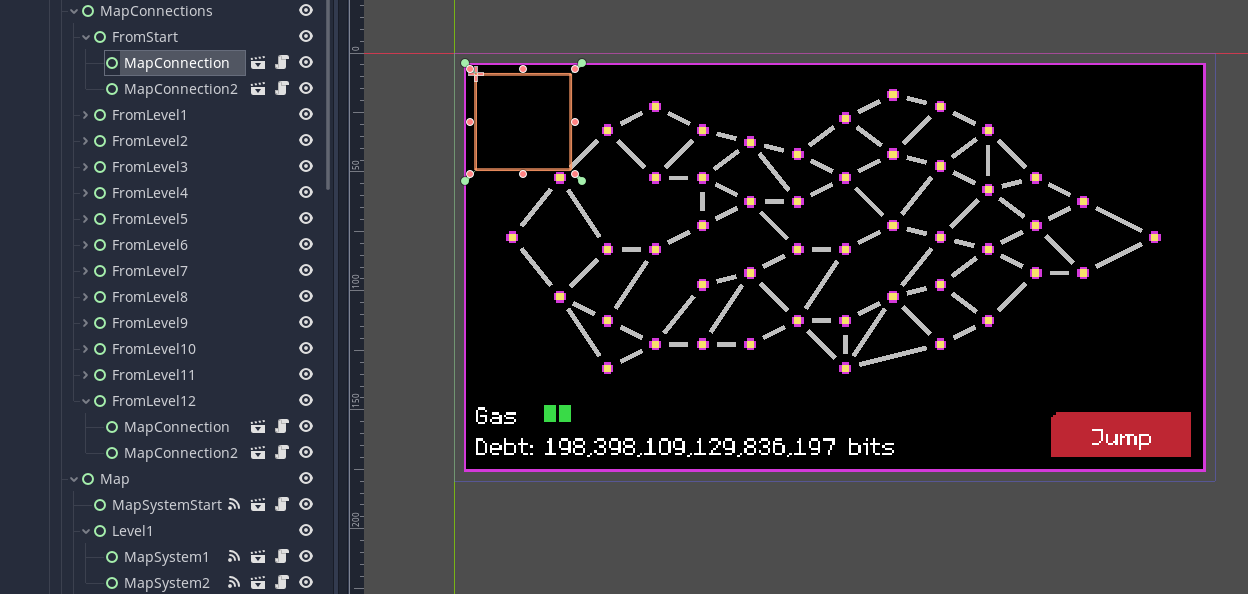Collapse the Map node

click(74, 479)
